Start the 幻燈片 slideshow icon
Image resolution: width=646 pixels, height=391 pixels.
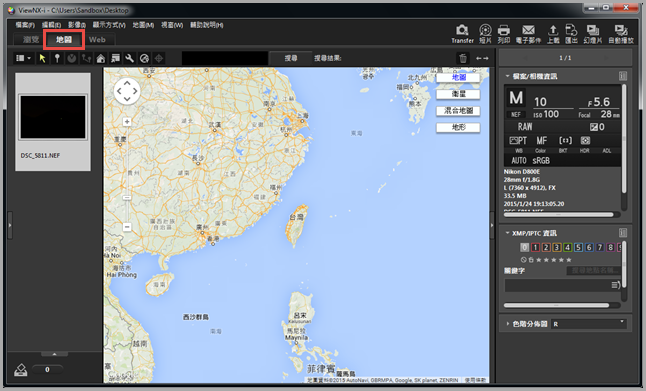pos(593,30)
